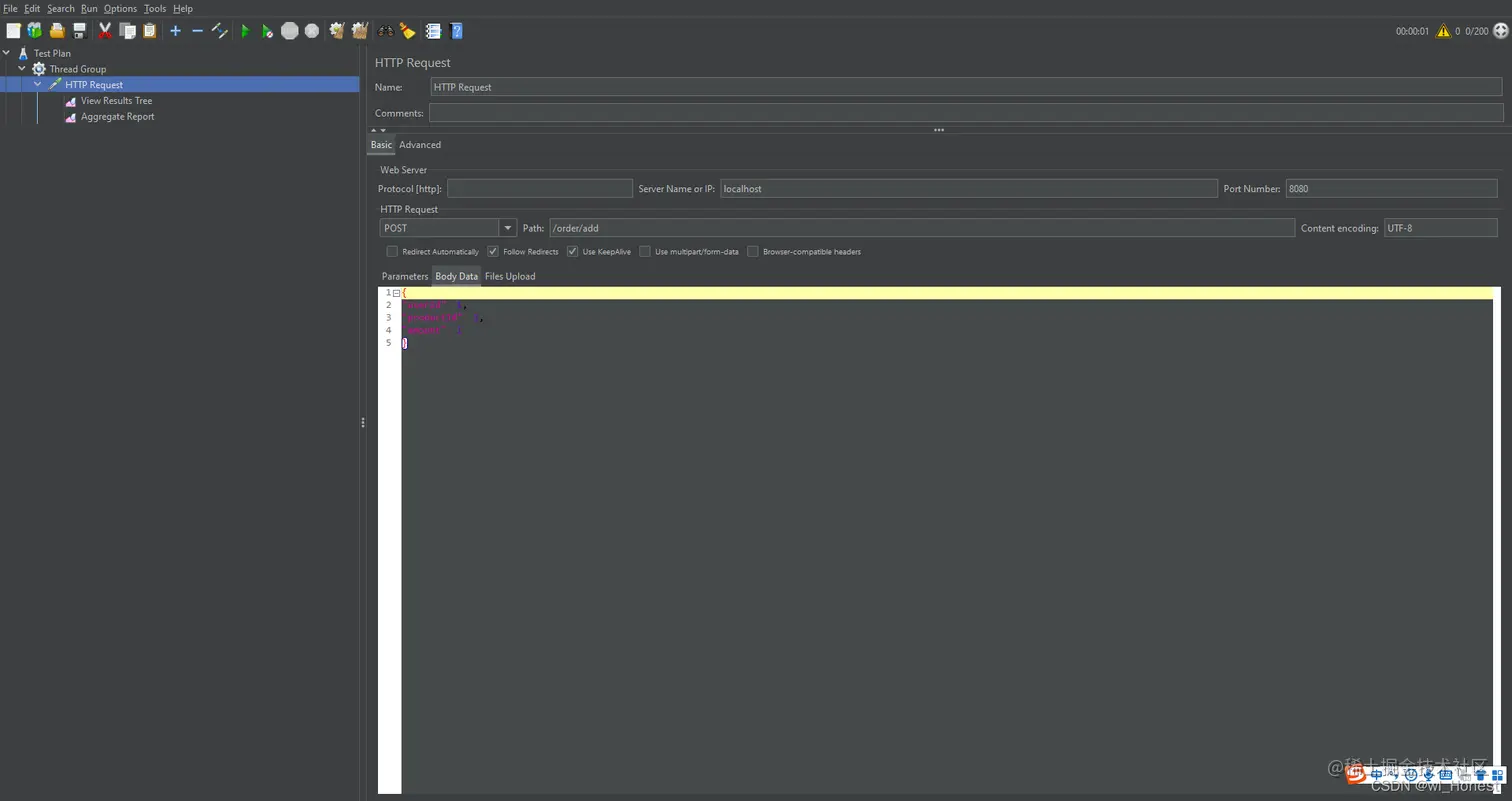The height and width of the screenshot is (801, 1512).
Task: Collapse the Thread Group node chevron
Action: pyautogui.click(x=22, y=69)
